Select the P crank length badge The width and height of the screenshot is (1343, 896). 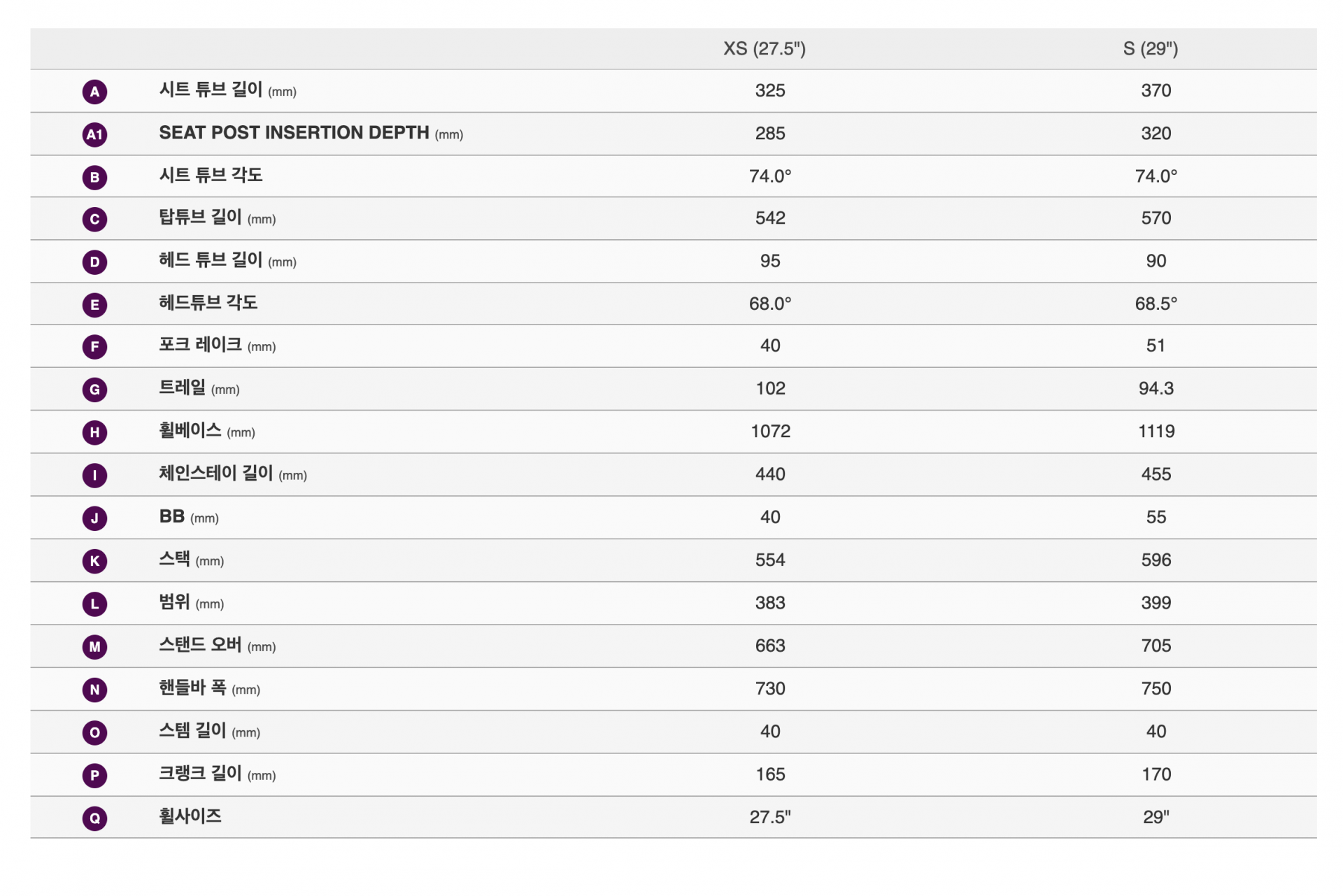click(94, 775)
